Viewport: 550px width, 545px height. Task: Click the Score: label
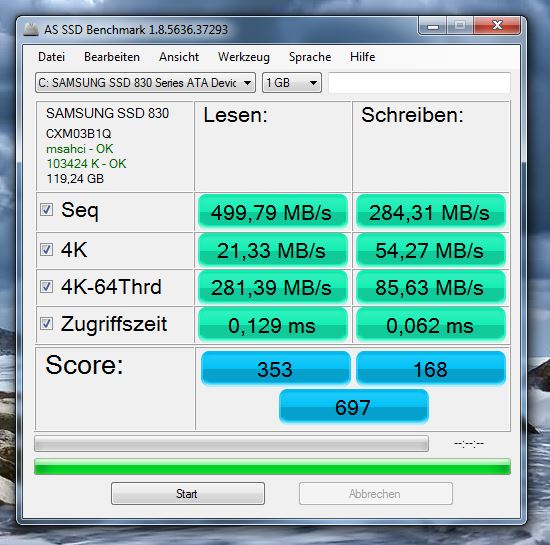click(x=85, y=365)
